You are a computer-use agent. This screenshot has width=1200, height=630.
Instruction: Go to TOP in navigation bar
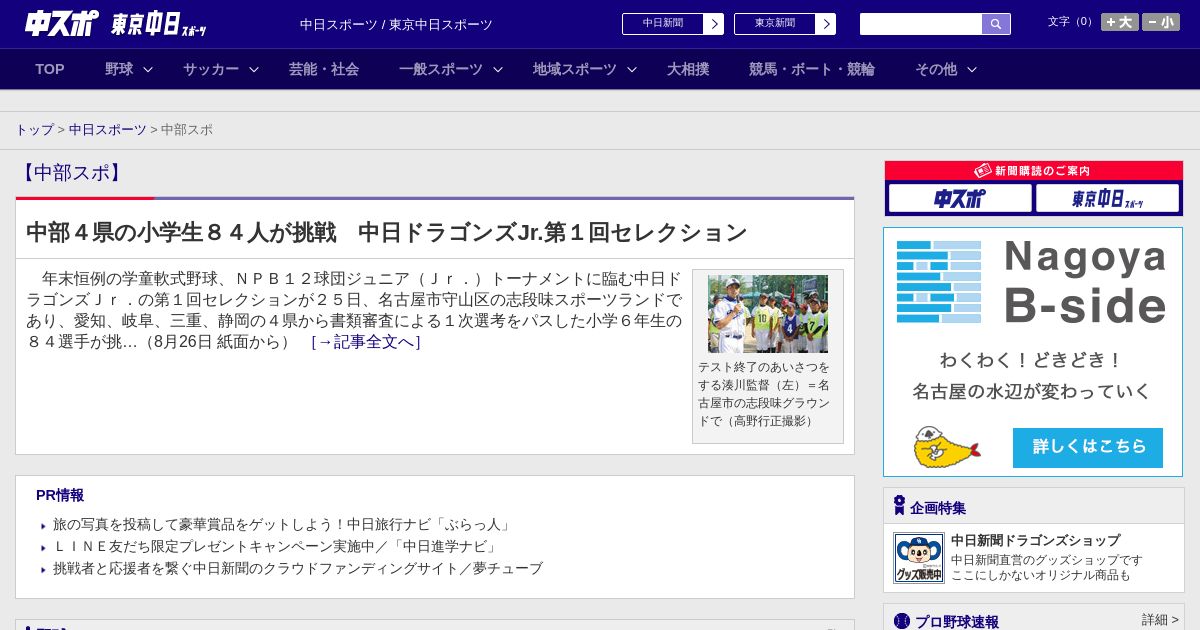click(50, 69)
